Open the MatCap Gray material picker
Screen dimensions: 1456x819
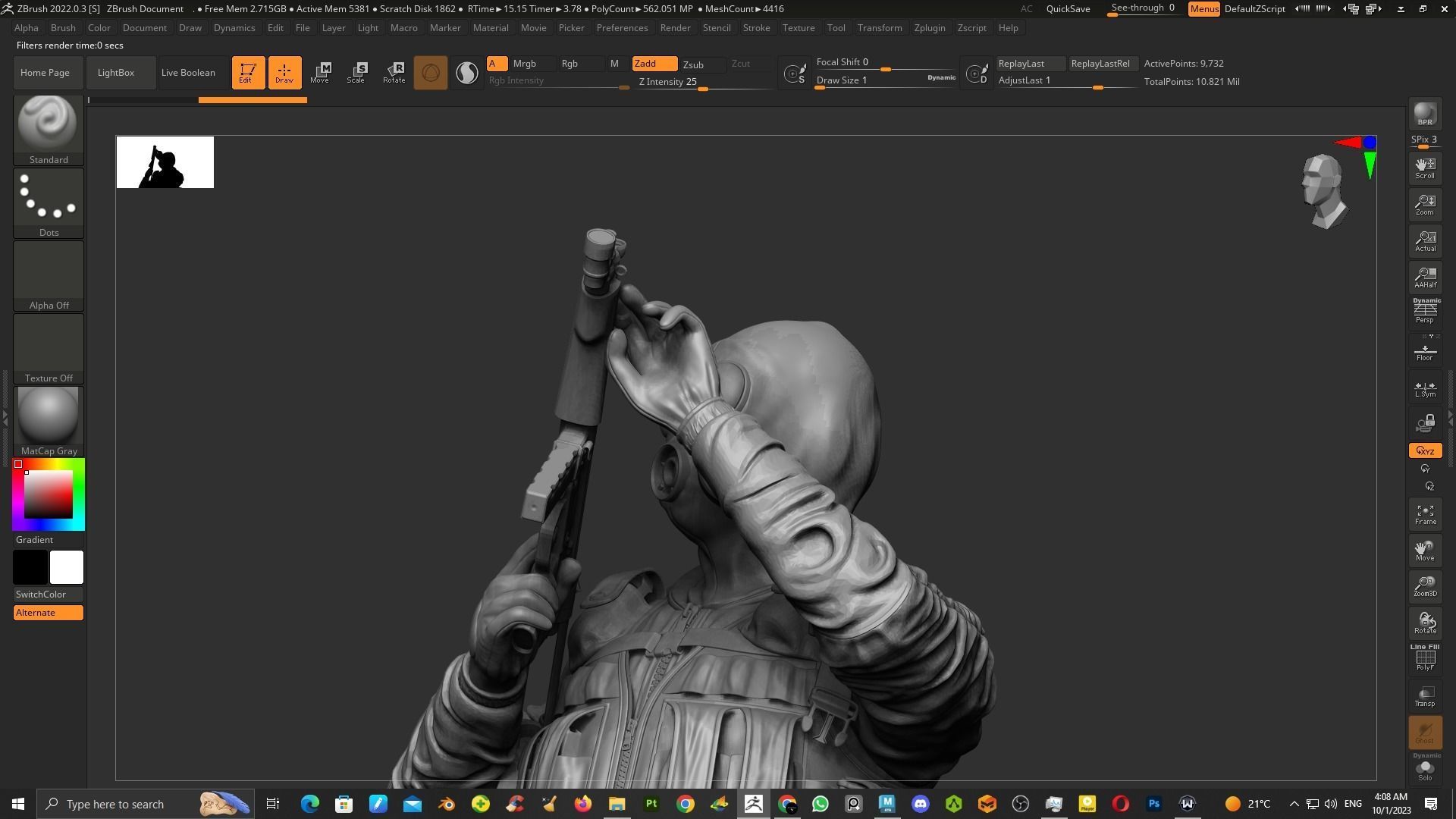[48, 421]
